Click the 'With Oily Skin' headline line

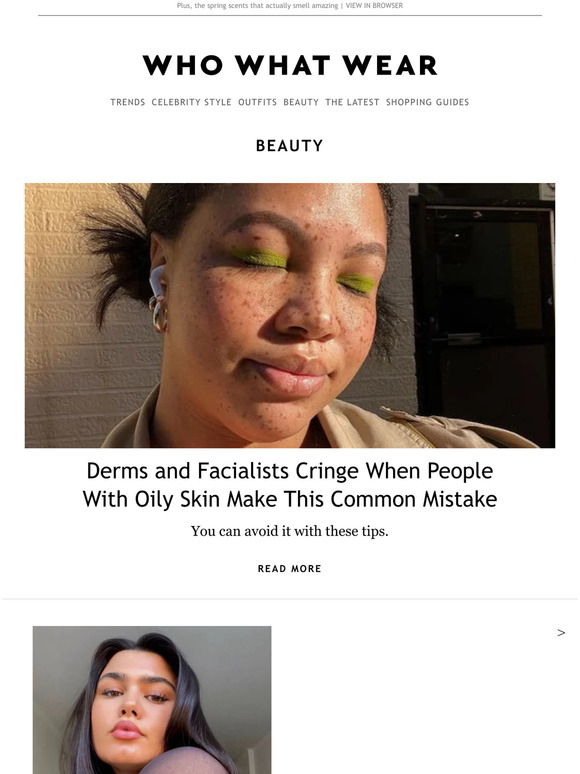tap(290, 499)
